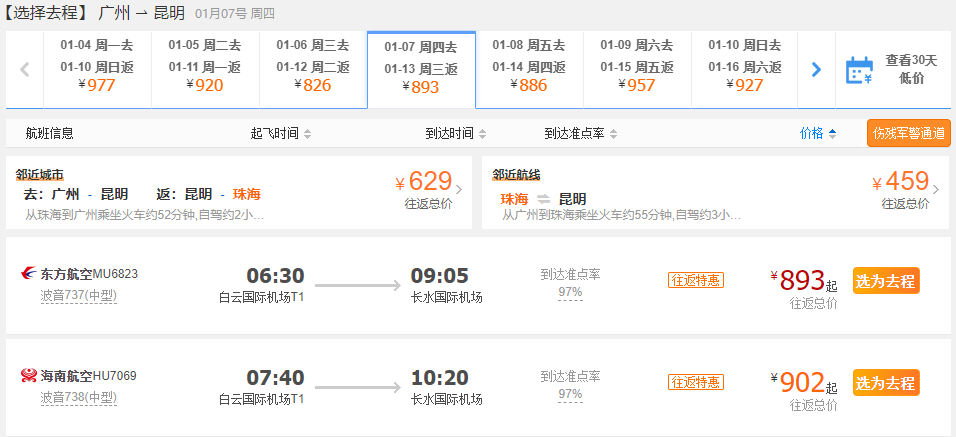Sort by on-time arrival rate (到达准点率)

(x=580, y=133)
